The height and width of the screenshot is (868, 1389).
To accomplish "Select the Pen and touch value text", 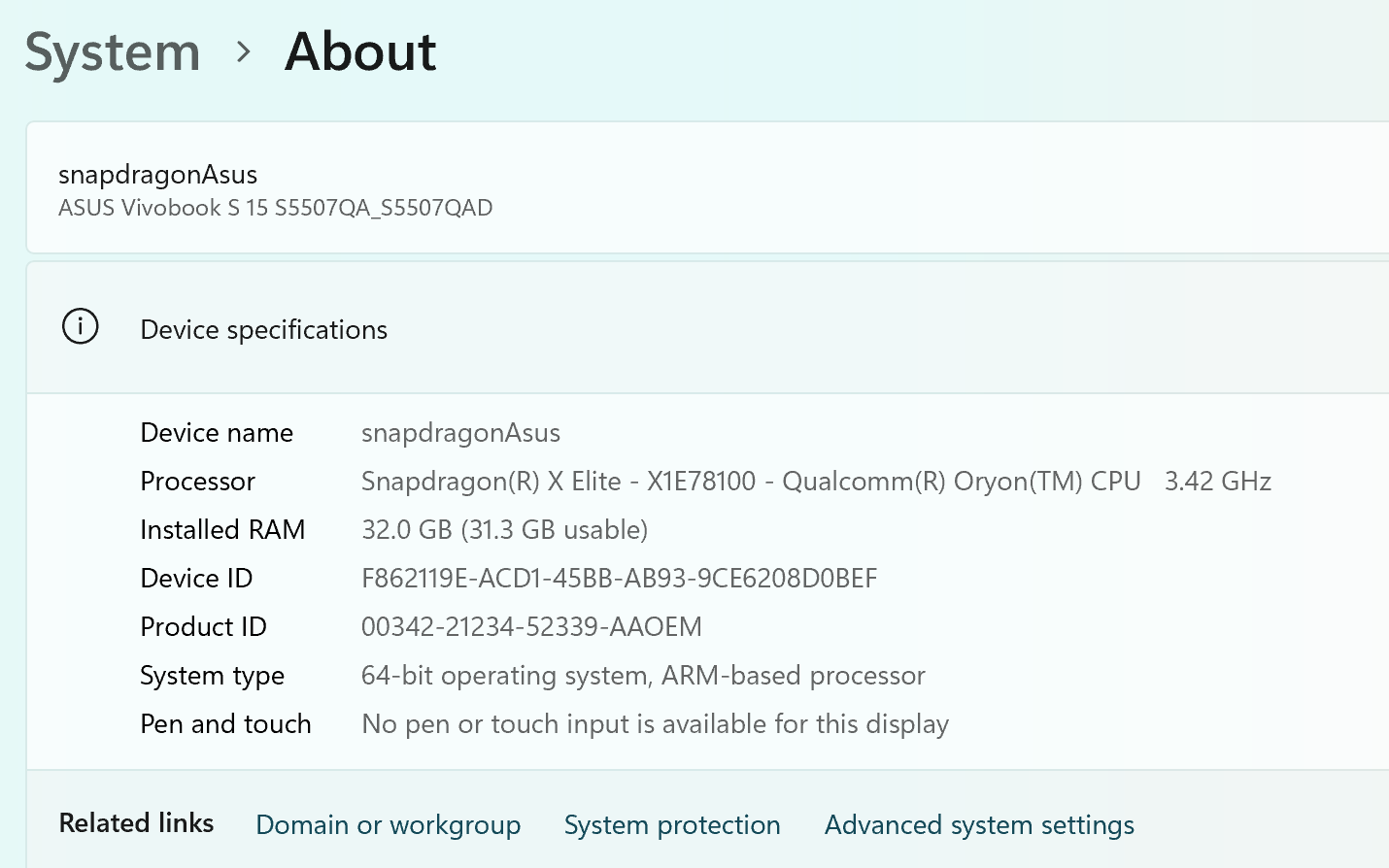I will coord(655,724).
